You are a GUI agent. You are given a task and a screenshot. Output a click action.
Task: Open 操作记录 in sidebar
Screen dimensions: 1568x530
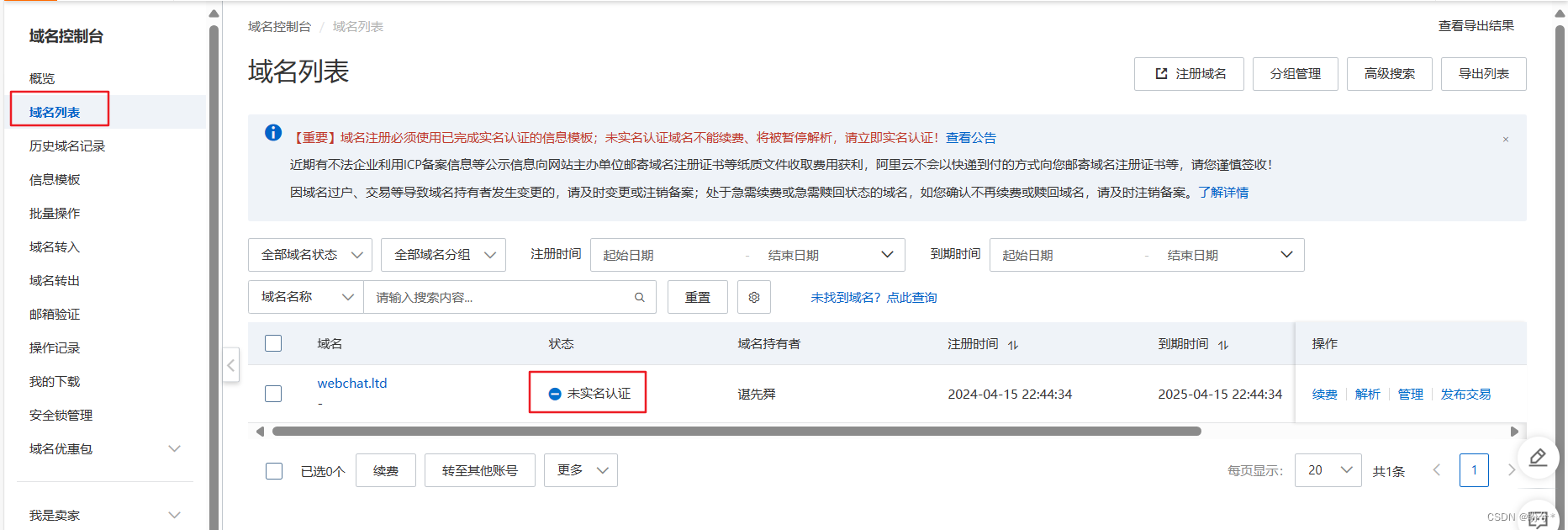(x=55, y=347)
